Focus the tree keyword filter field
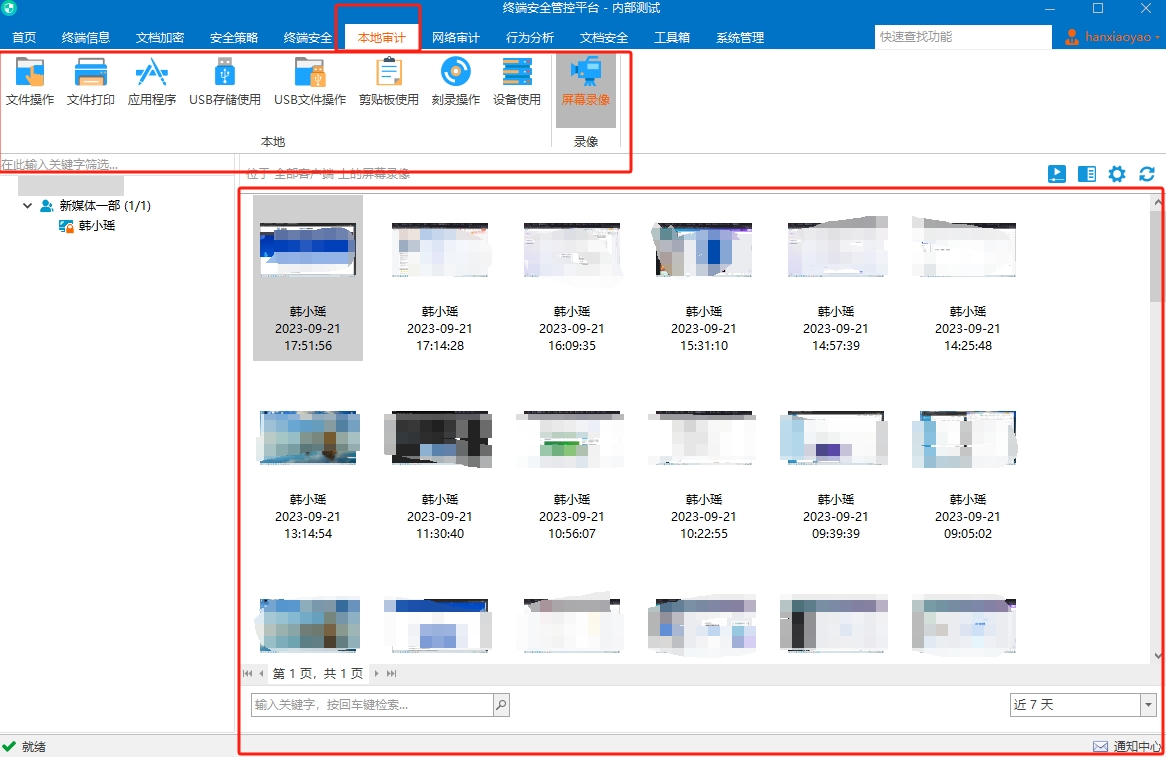Viewport: 1166px width, 757px height. pos(117,164)
